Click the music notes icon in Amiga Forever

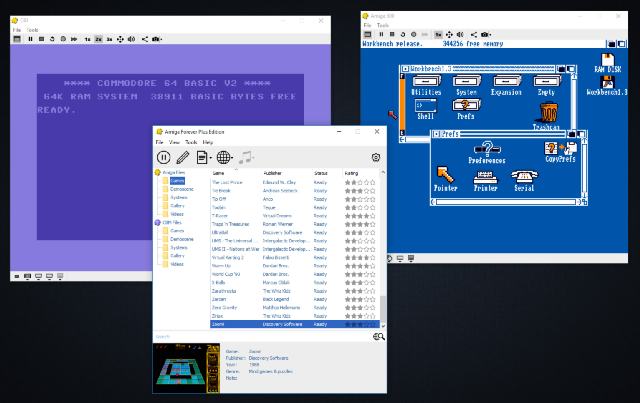(246, 157)
